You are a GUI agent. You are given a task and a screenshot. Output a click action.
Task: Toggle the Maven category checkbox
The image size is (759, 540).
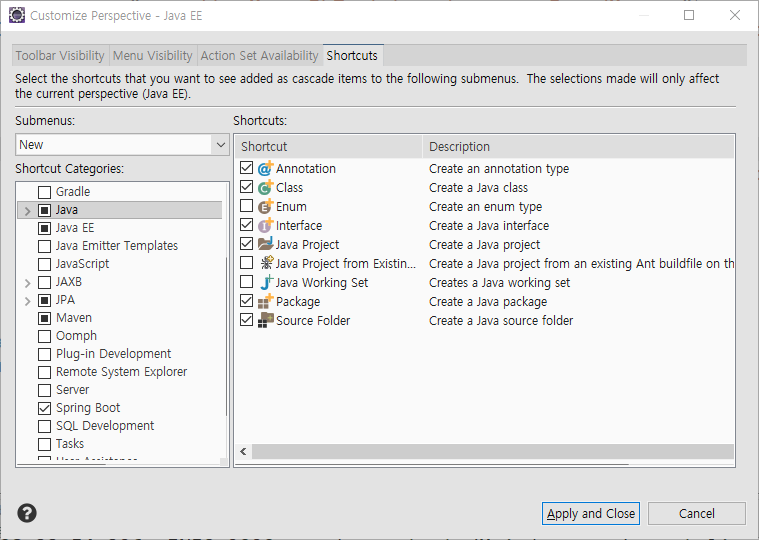[x=45, y=318]
